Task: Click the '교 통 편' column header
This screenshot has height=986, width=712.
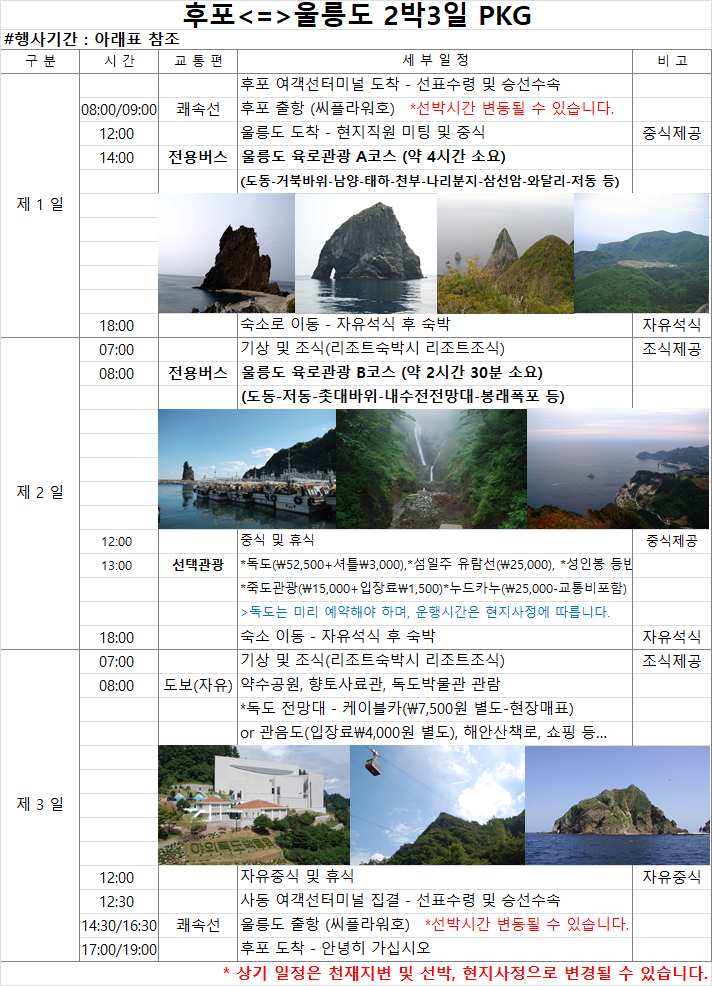Action: 198,61
